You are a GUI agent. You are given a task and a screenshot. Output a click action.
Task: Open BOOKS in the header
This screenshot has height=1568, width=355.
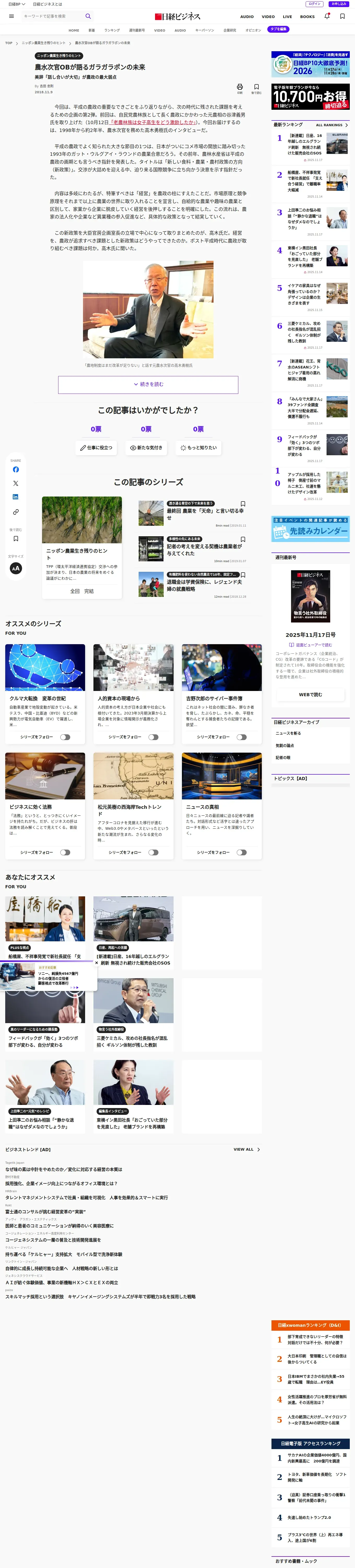pos(307,16)
